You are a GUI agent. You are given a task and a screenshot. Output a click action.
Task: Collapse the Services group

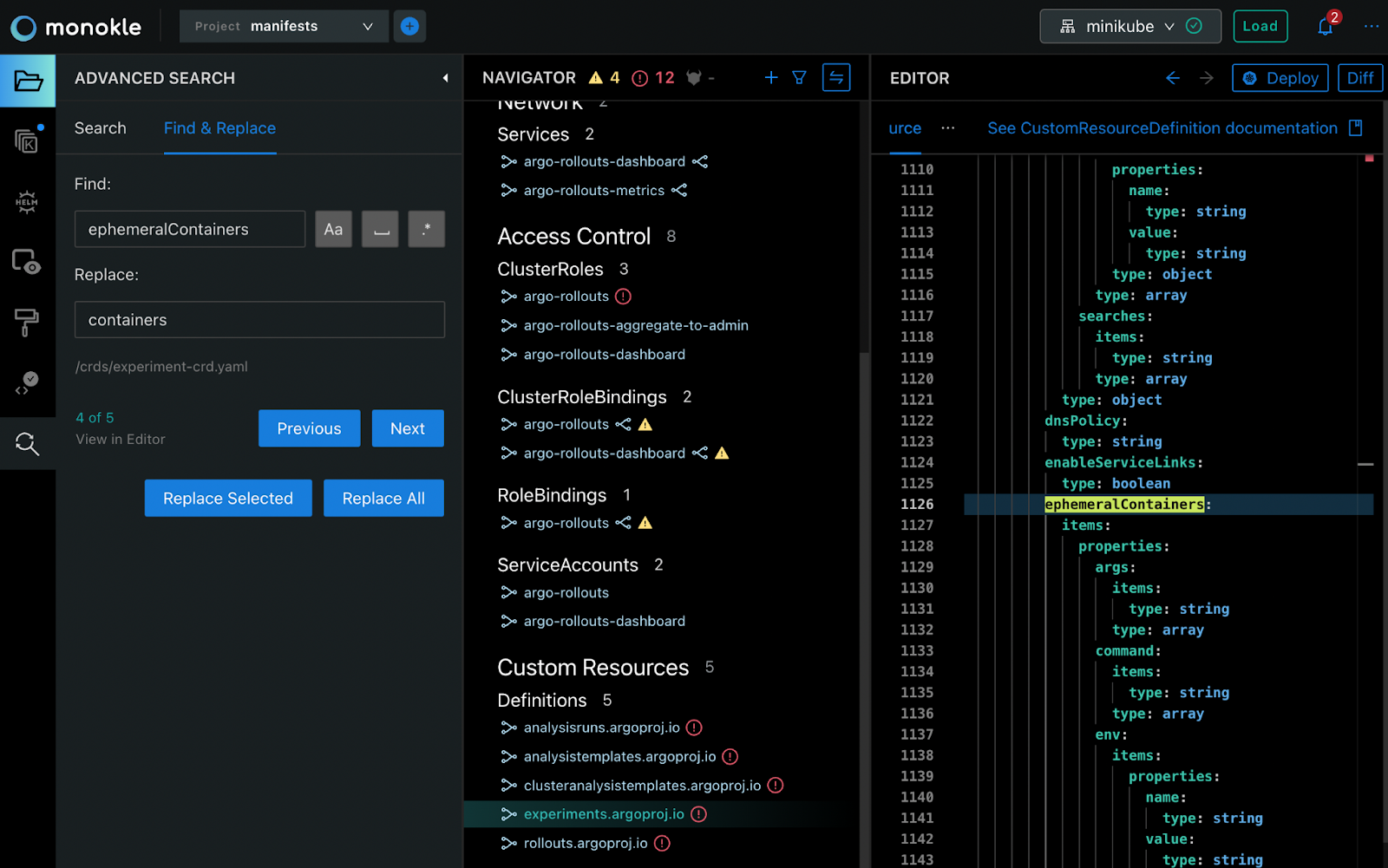(x=534, y=134)
